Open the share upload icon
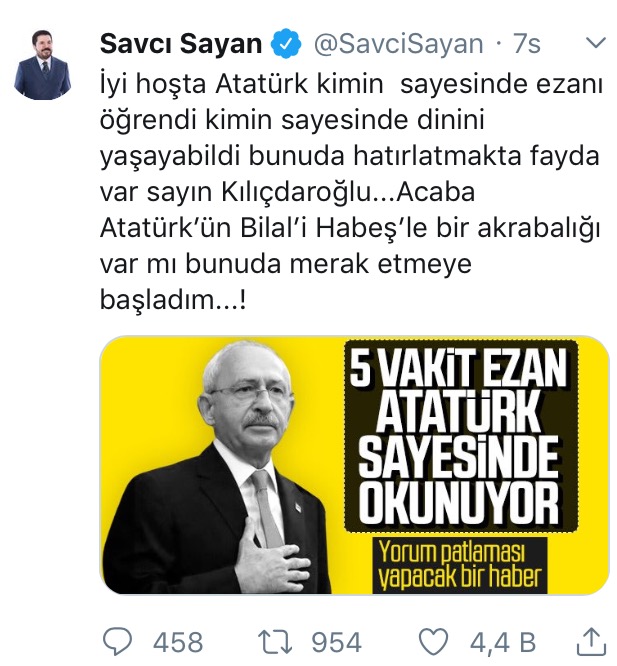Image resolution: width=617 pixels, height=666 pixels. 591,642
